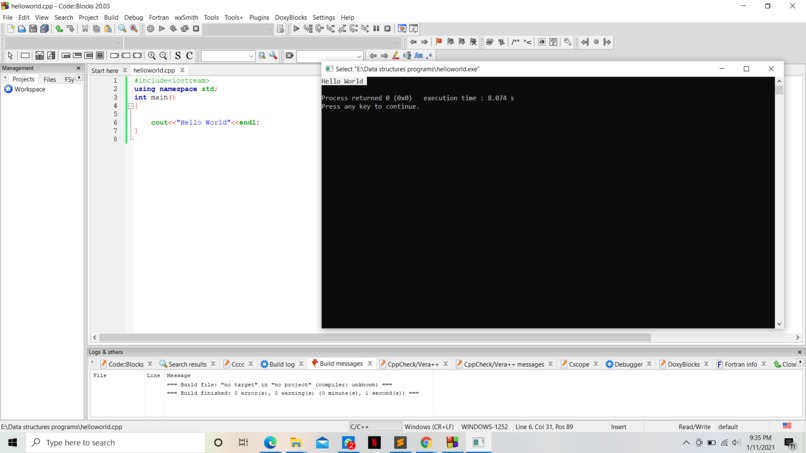Open the File menu
The width and height of the screenshot is (806, 453).
[x=8, y=17]
